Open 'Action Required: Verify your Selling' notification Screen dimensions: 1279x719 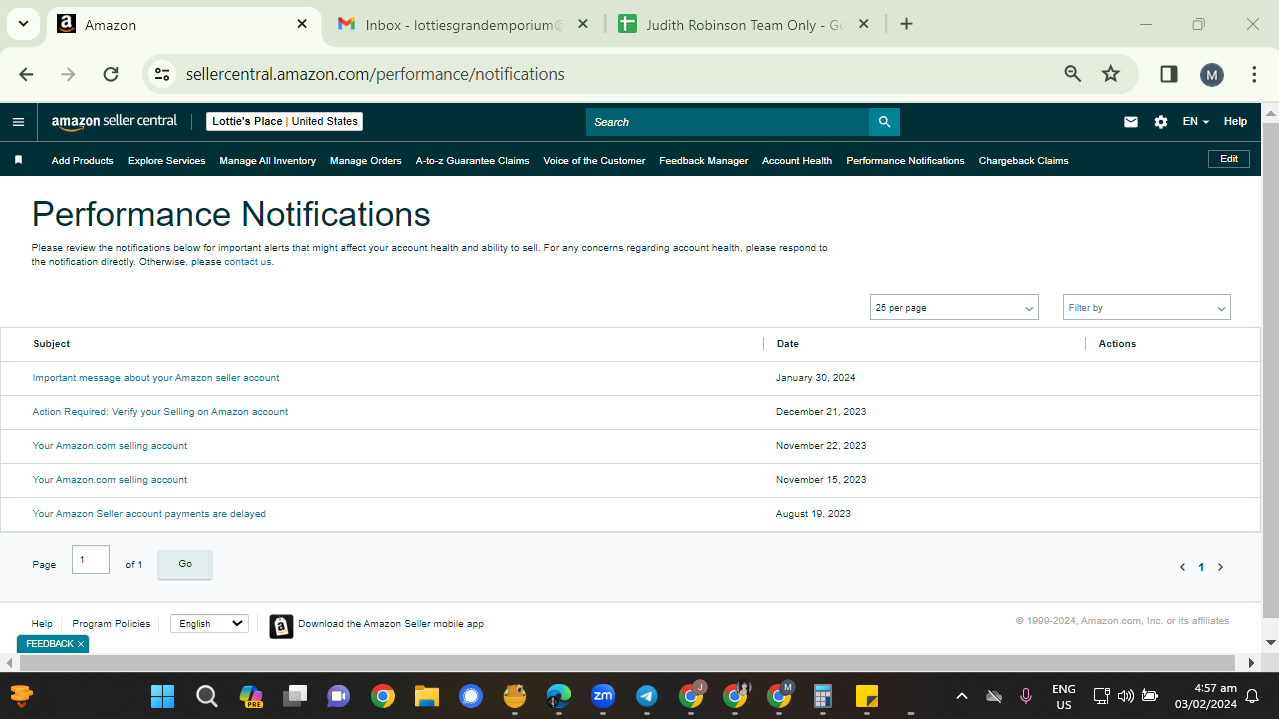pos(160,412)
